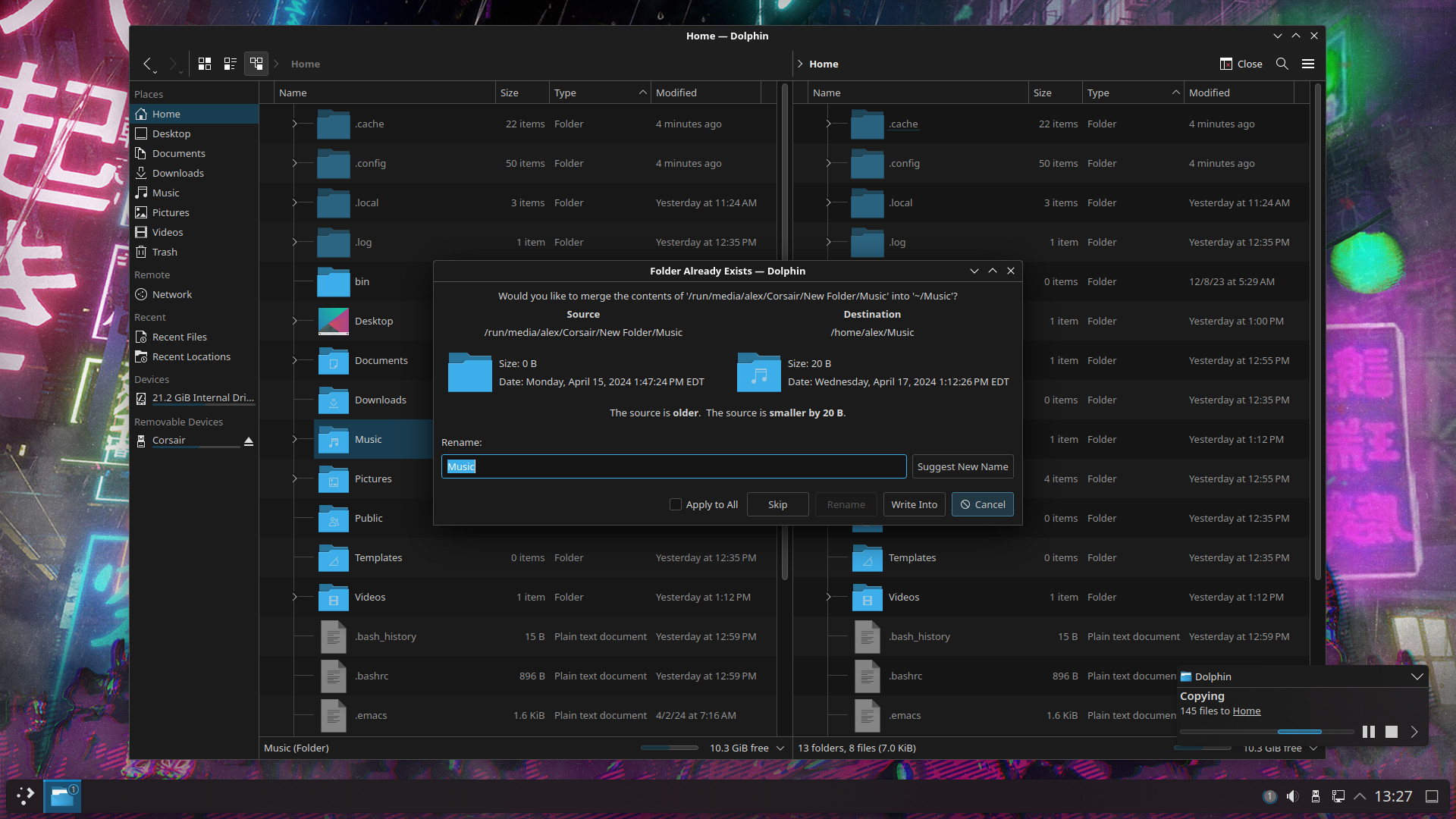This screenshot has height=819, width=1456.
Task: Open the Home link in copy notification
Action: pyautogui.click(x=1247, y=711)
